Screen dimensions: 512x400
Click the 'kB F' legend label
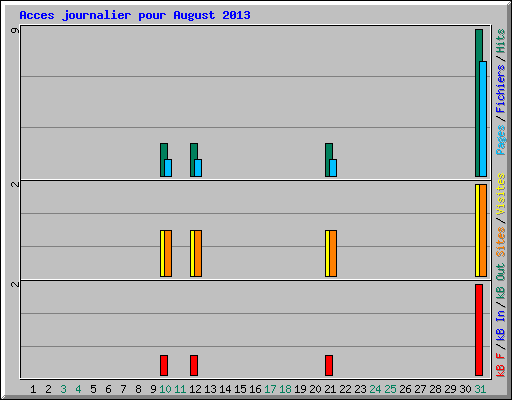(501, 364)
